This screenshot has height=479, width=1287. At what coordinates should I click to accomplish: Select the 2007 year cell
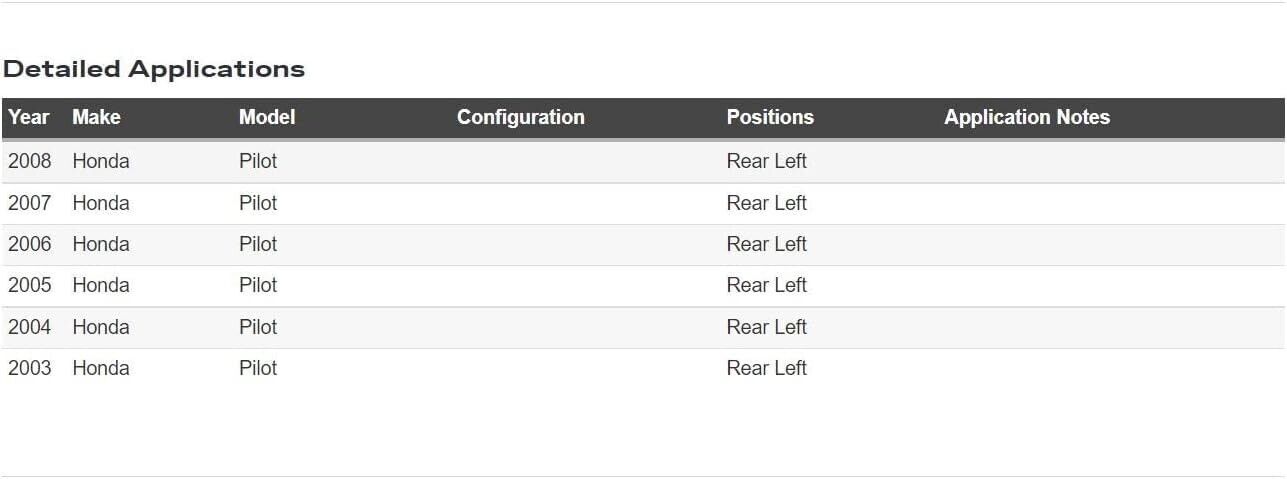[x=30, y=203]
